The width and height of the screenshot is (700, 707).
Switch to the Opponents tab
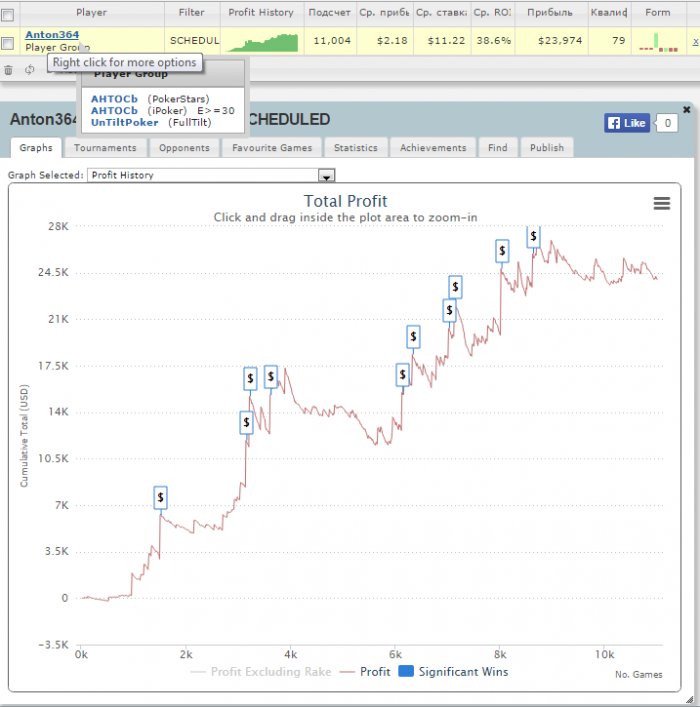[184, 148]
